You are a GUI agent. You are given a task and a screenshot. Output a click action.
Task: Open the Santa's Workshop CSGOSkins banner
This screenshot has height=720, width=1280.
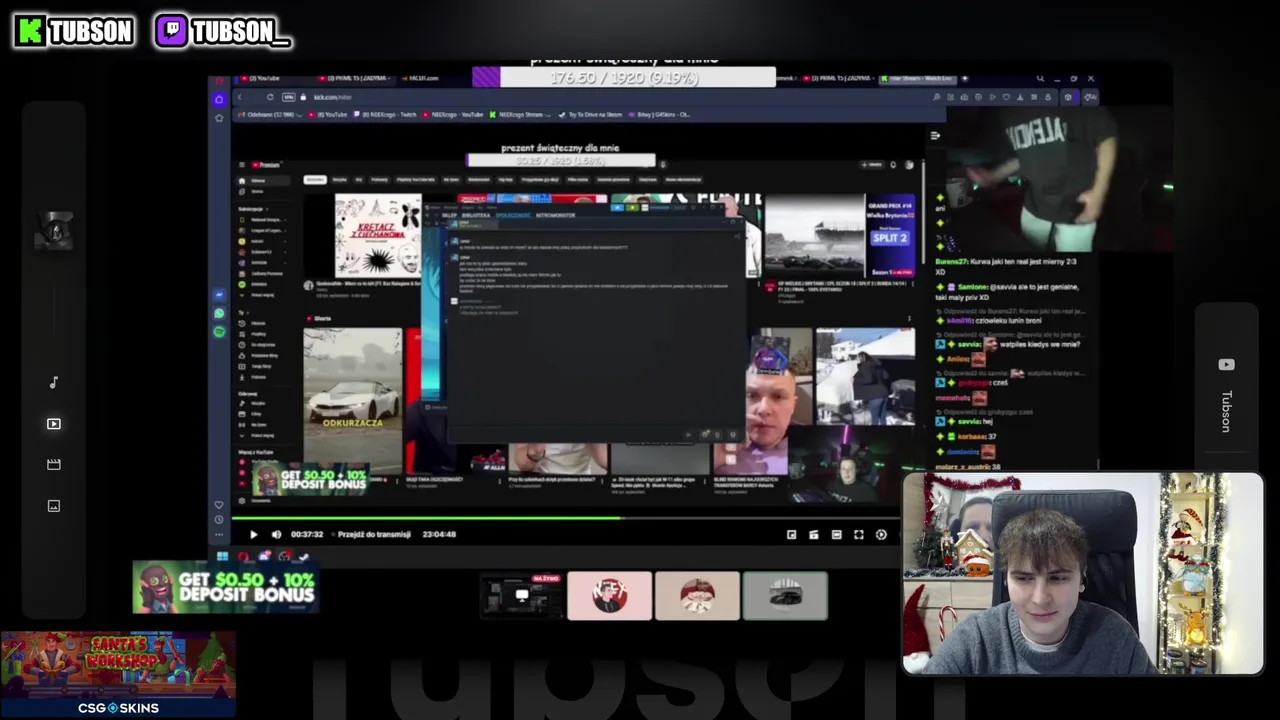pyautogui.click(x=118, y=675)
